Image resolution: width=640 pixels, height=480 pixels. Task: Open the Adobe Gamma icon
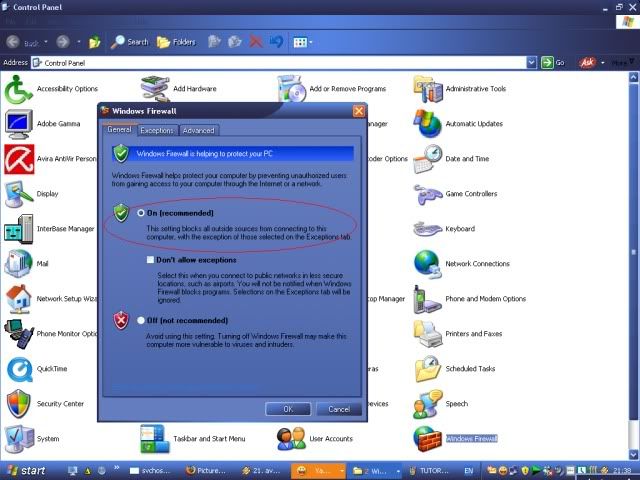[x=18, y=124]
